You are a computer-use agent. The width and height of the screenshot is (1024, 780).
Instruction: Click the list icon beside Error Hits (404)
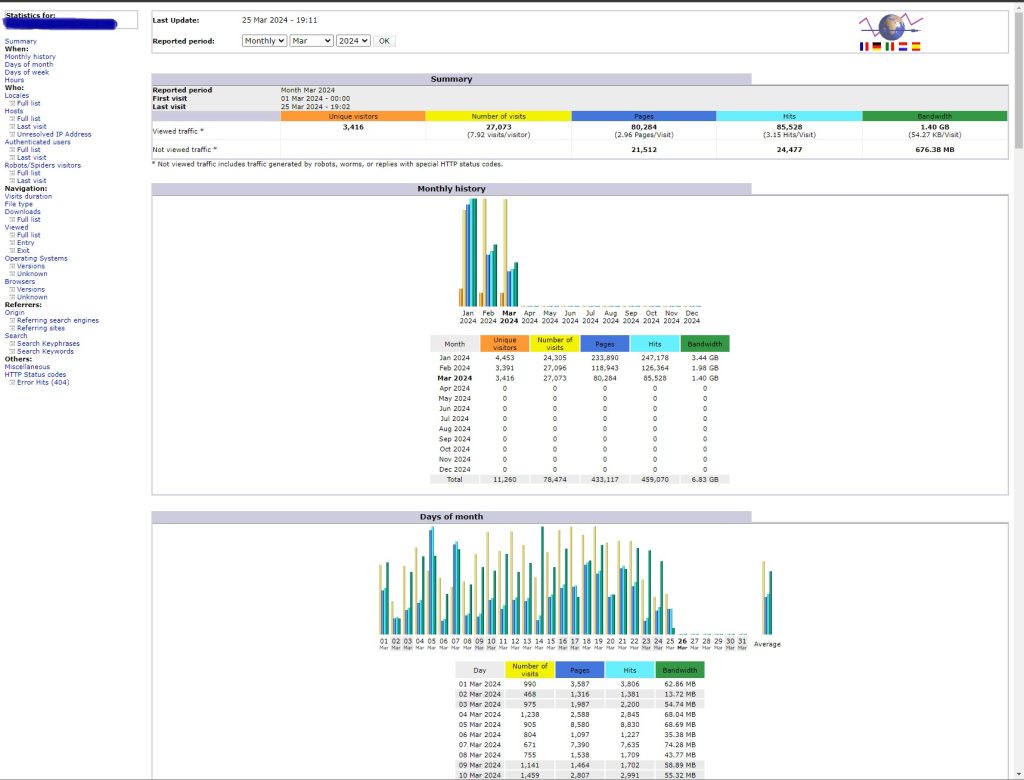pyautogui.click(x=12, y=382)
